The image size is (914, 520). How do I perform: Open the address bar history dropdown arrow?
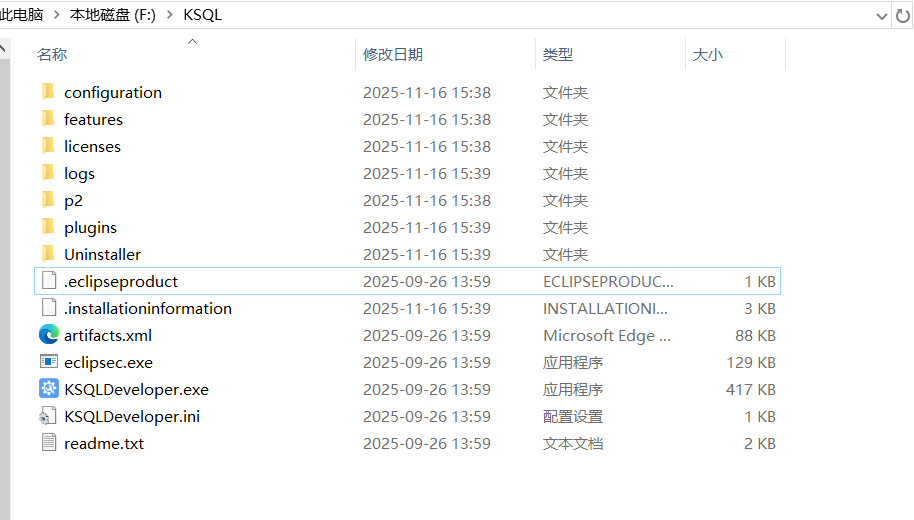tap(880, 15)
